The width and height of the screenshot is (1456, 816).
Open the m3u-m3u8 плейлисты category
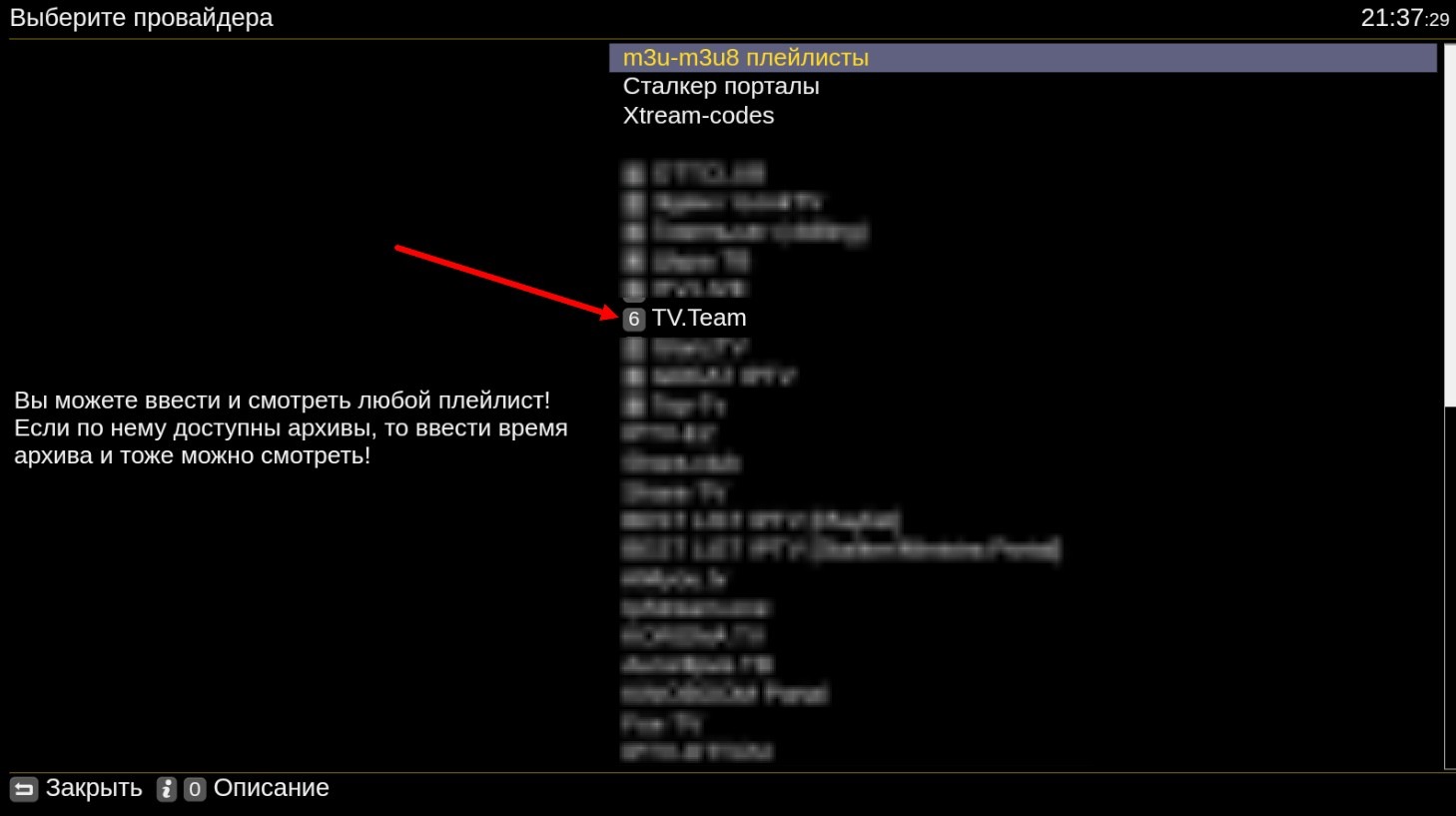click(746, 58)
